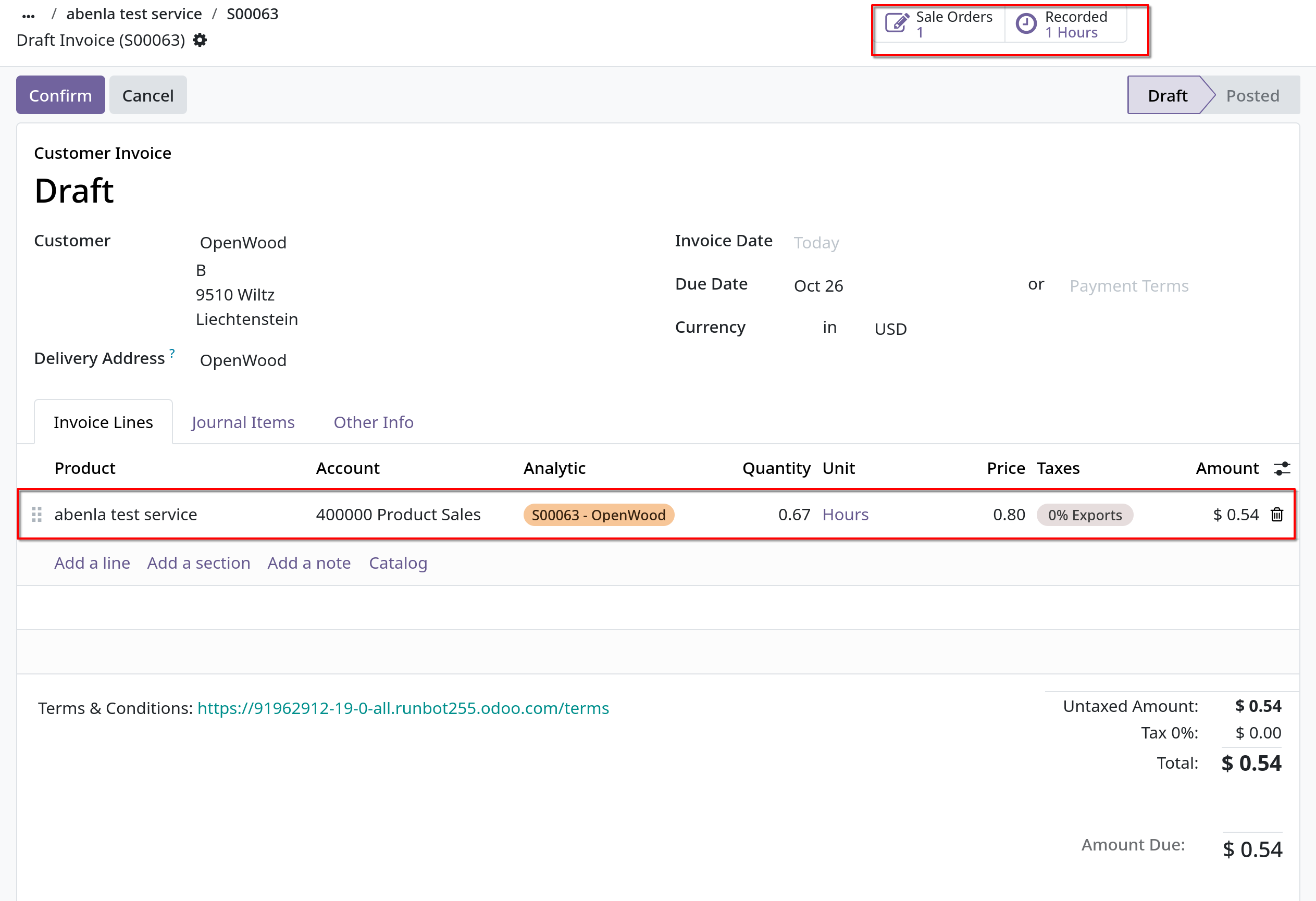Click Add a note link

309,562
